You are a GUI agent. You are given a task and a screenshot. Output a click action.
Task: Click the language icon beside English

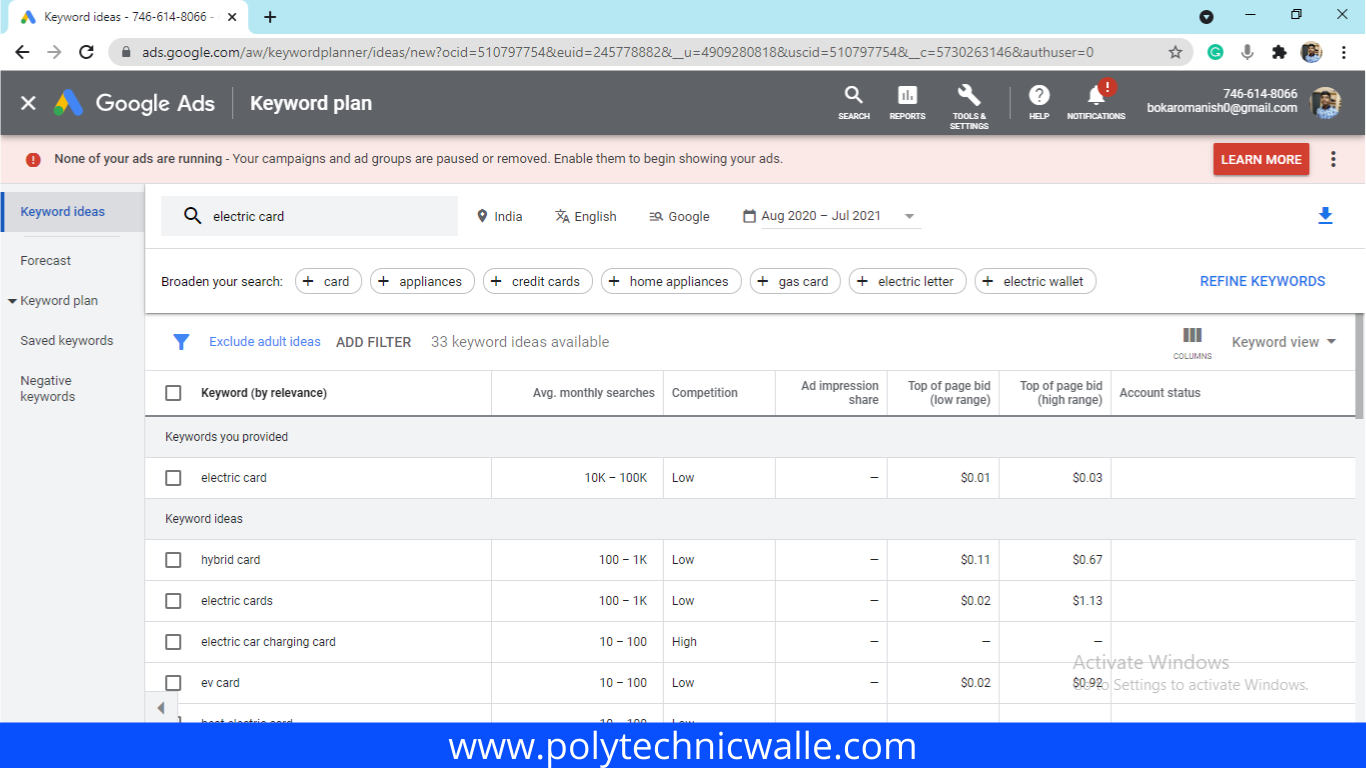click(x=562, y=216)
